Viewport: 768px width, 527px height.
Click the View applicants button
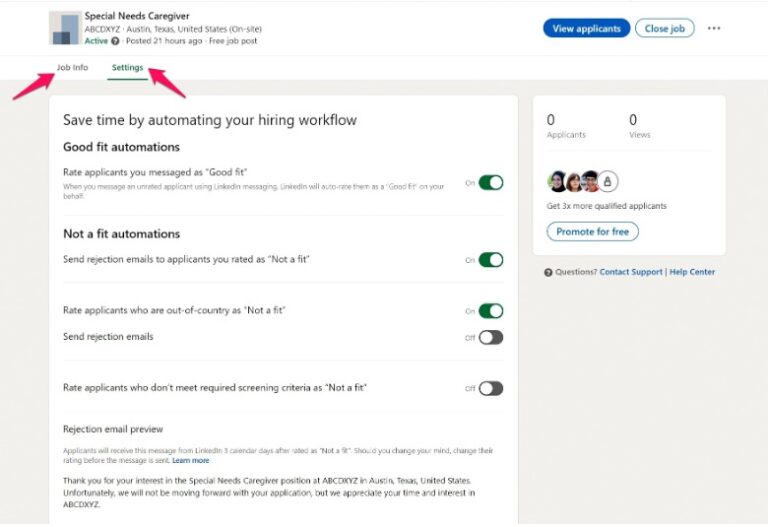coord(586,28)
